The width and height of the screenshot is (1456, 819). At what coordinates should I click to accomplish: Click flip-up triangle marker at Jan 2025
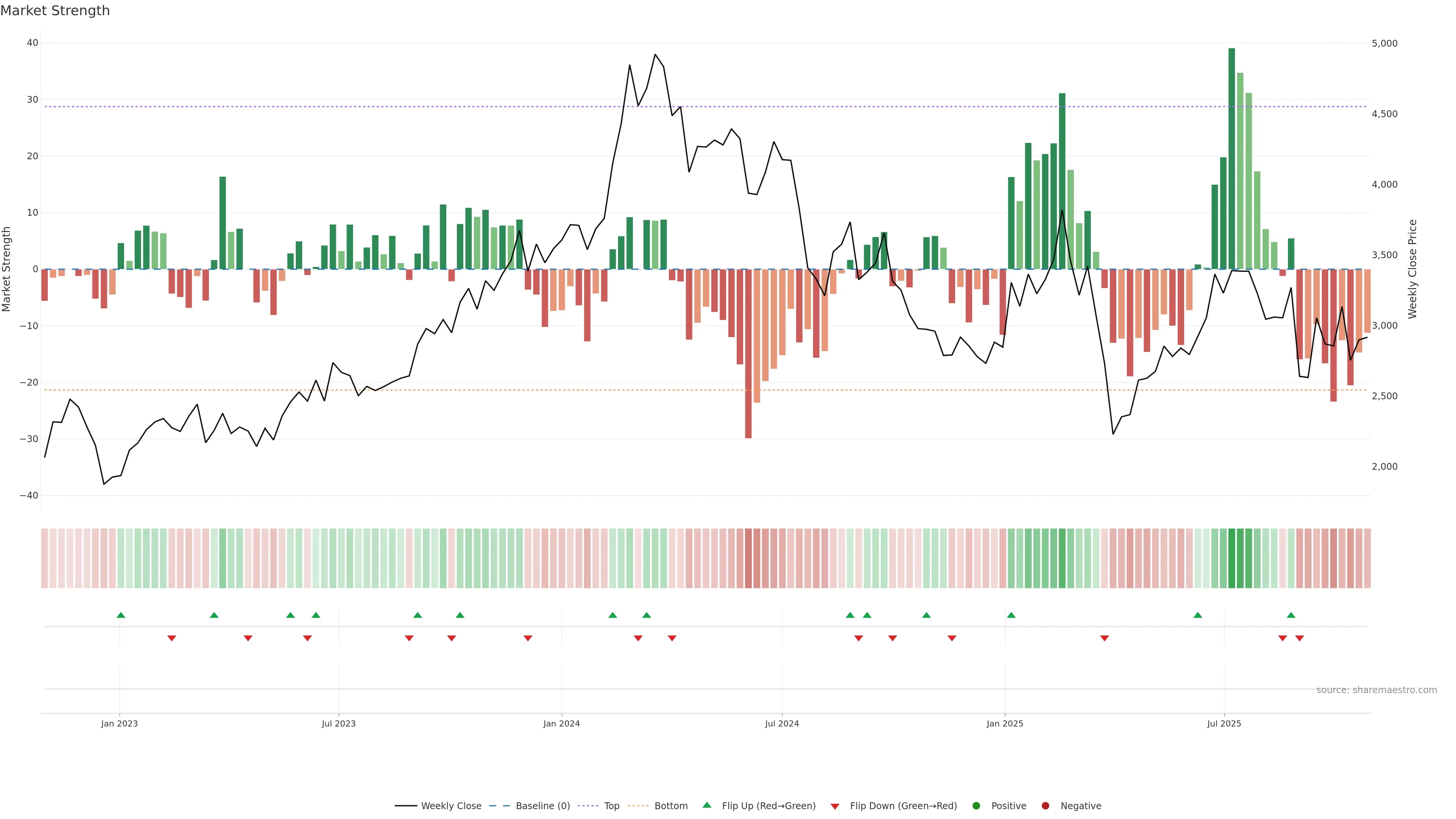tap(1011, 615)
